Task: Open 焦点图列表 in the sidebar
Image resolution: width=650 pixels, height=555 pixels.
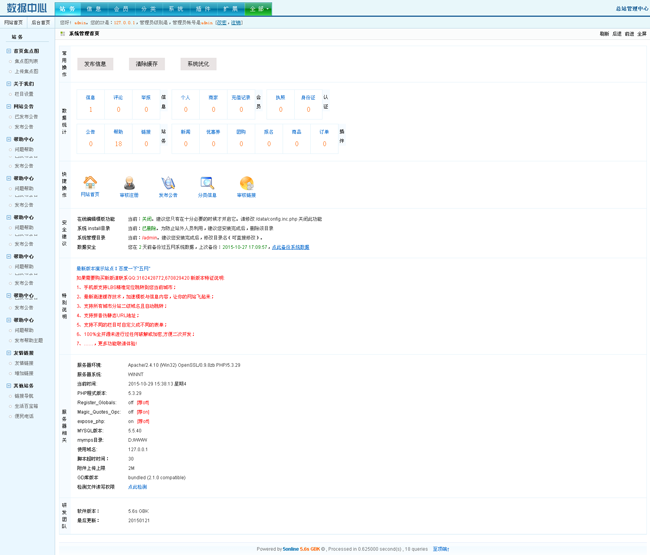Action: [x=26, y=61]
